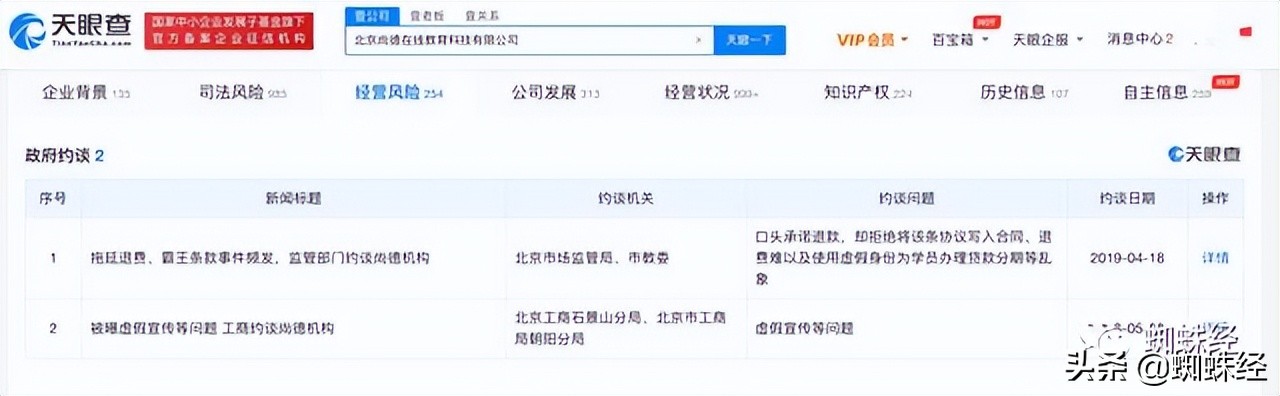Open 消息中心 notifications
This screenshot has height=396, width=1280.
pyautogui.click(x=1139, y=40)
